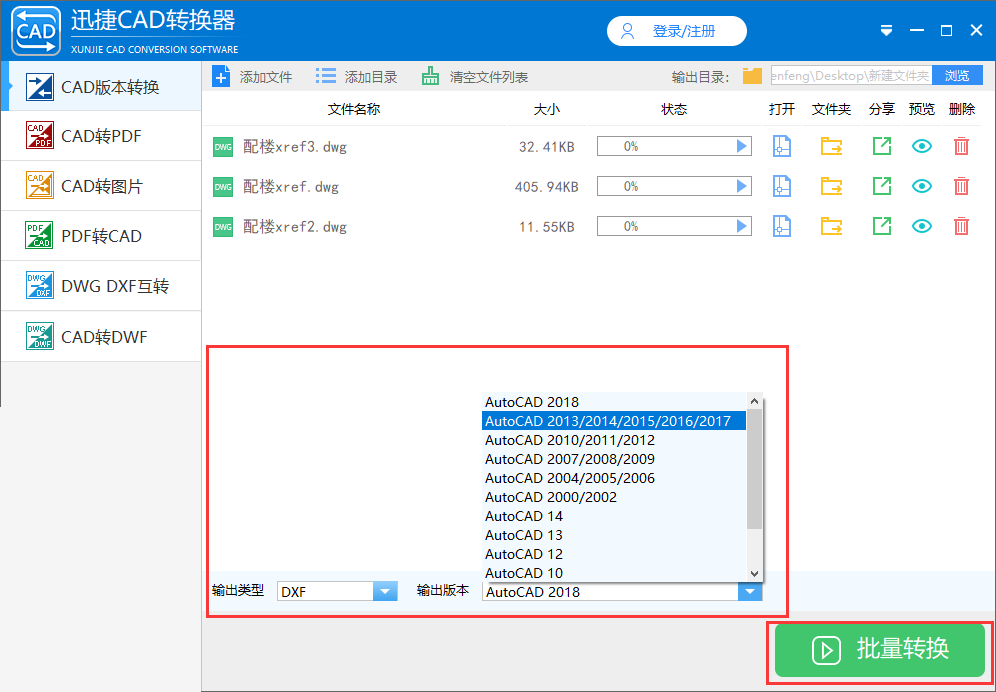The height and width of the screenshot is (692, 996).
Task: Click the 添加文件 add file button
Action: coord(252,77)
